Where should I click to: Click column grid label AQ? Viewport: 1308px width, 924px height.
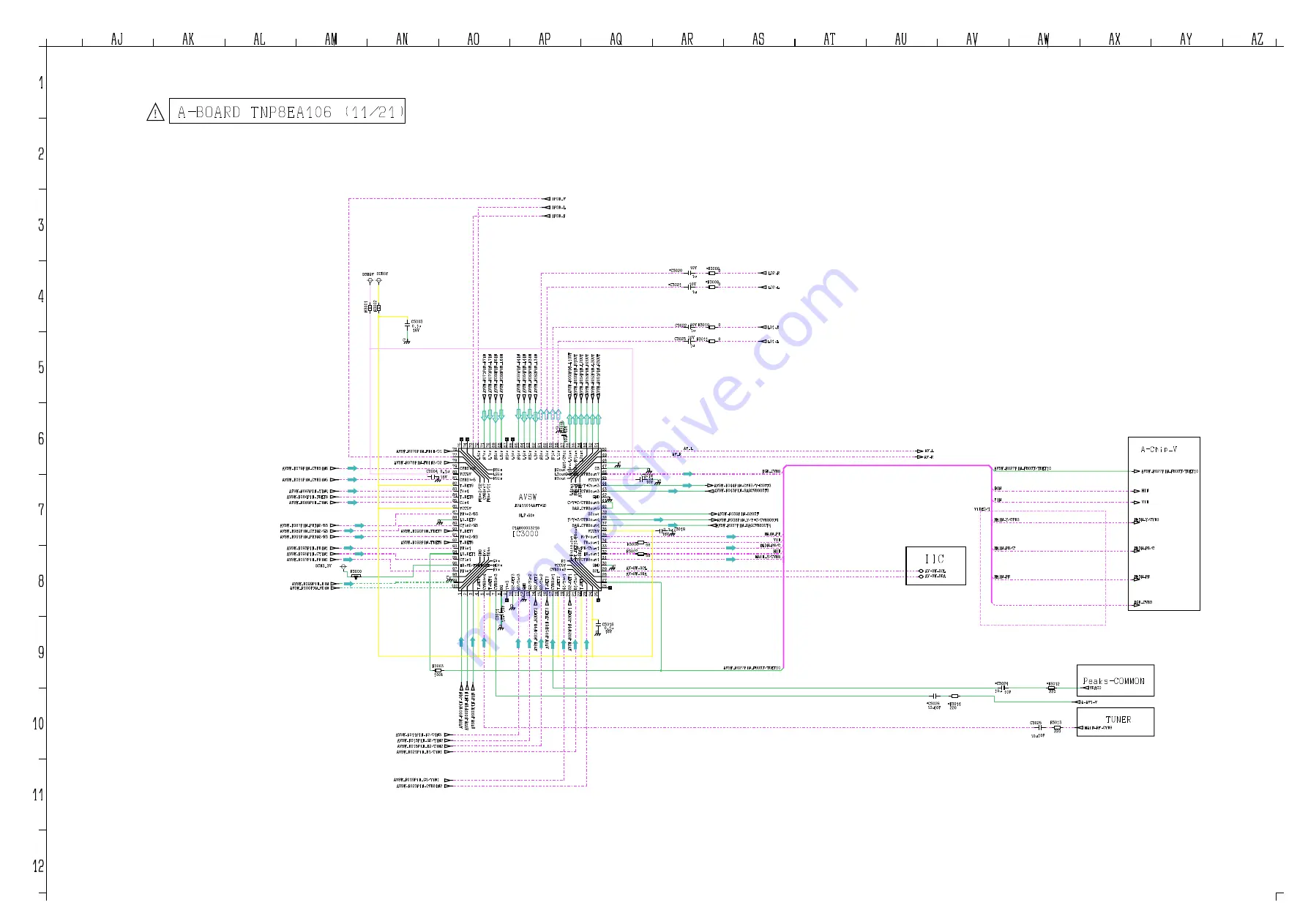click(x=616, y=39)
